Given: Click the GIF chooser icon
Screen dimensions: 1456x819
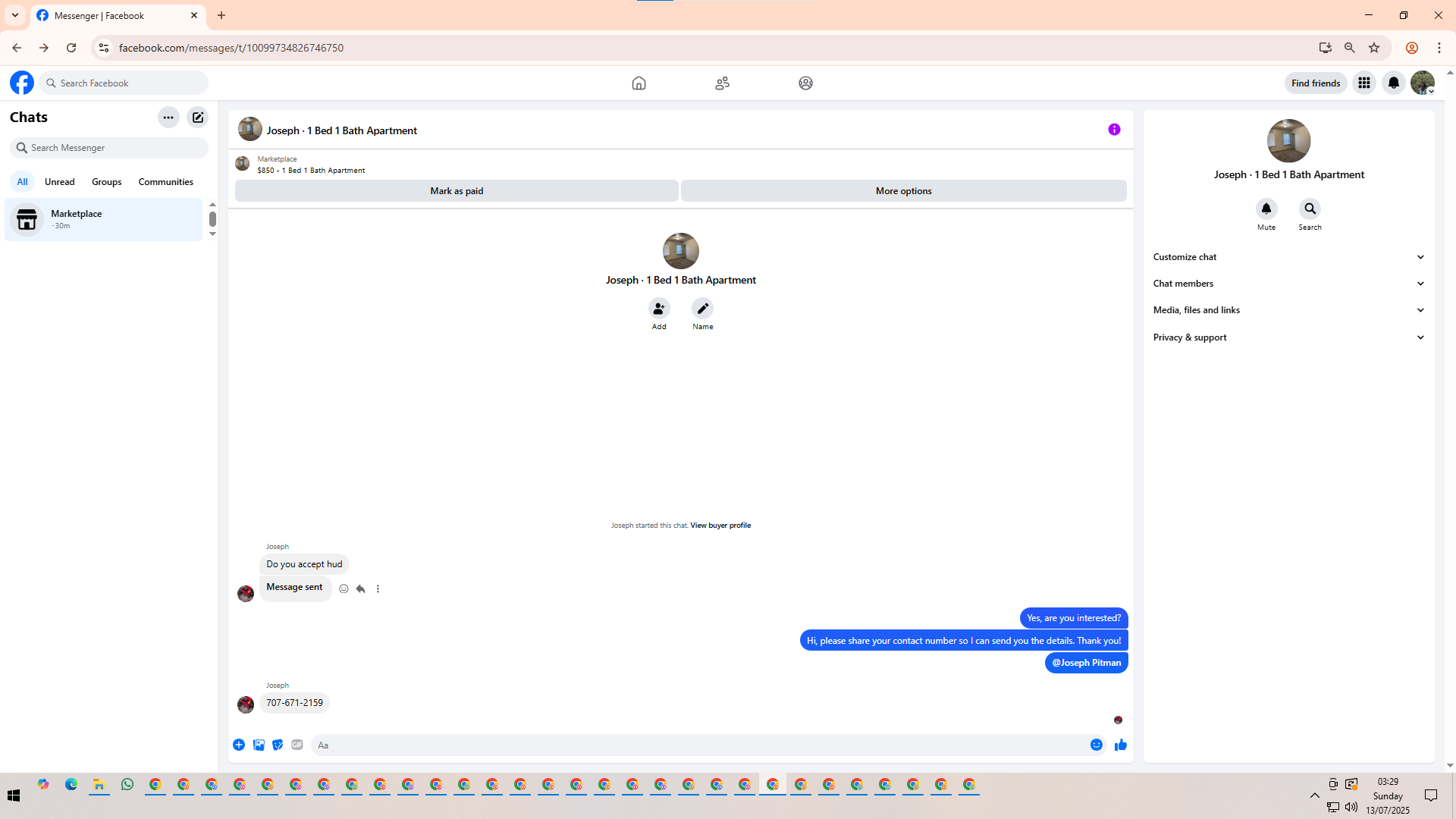Looking at the screenshot, I should 297,745.
